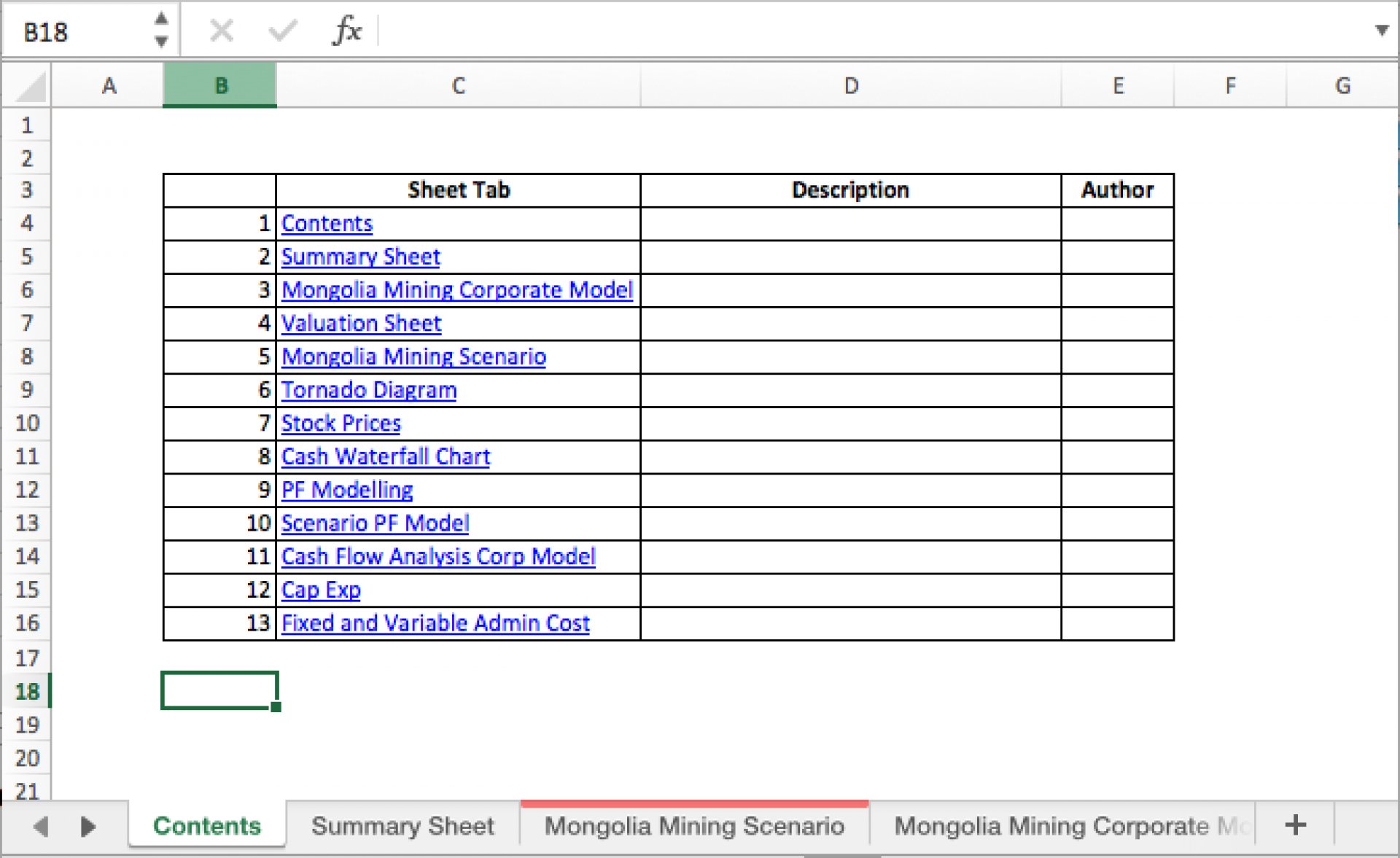Open Fixed and Variable Admin Cost link

point(435,623)
